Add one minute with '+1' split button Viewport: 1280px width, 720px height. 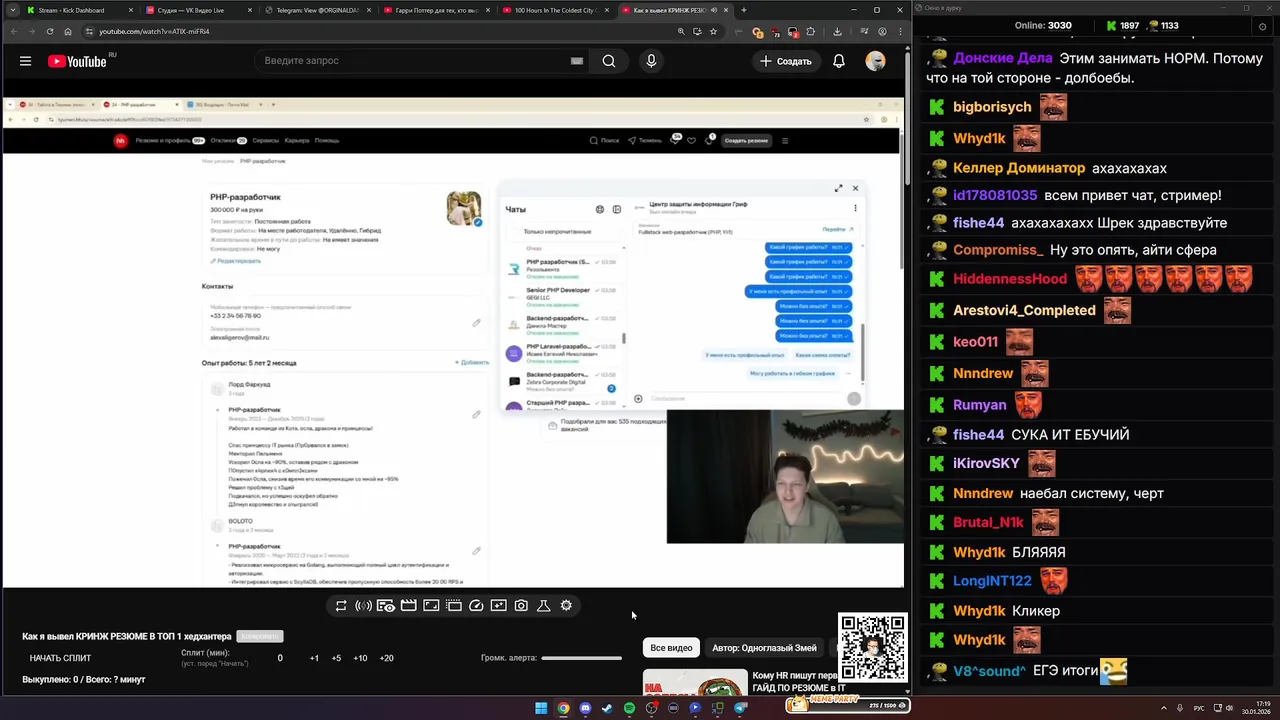(314, 658)
